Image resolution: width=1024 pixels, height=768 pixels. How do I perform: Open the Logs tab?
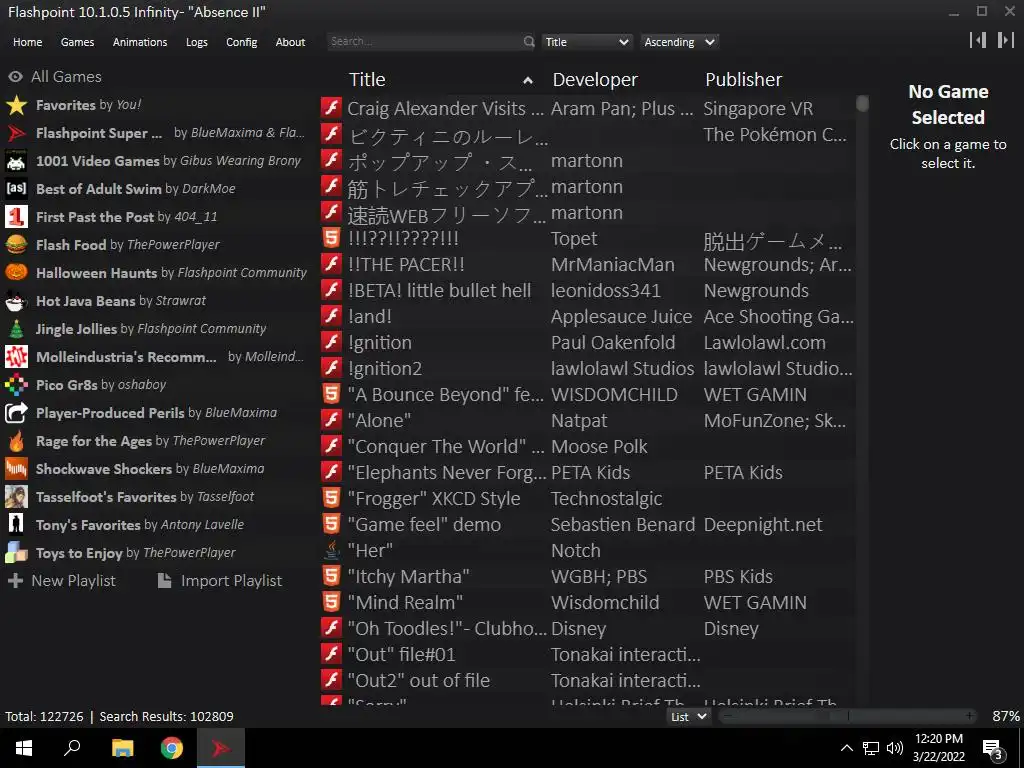[x=197, y=42]
